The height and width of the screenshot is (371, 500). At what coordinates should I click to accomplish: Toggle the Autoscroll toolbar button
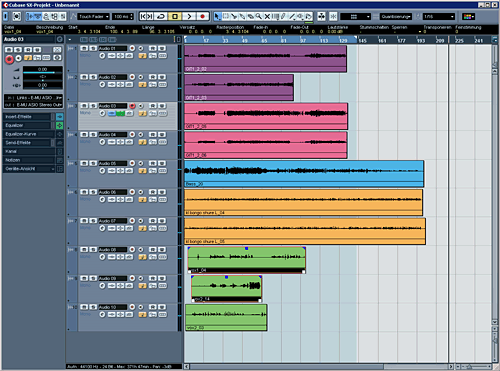[x=321, y=16]
